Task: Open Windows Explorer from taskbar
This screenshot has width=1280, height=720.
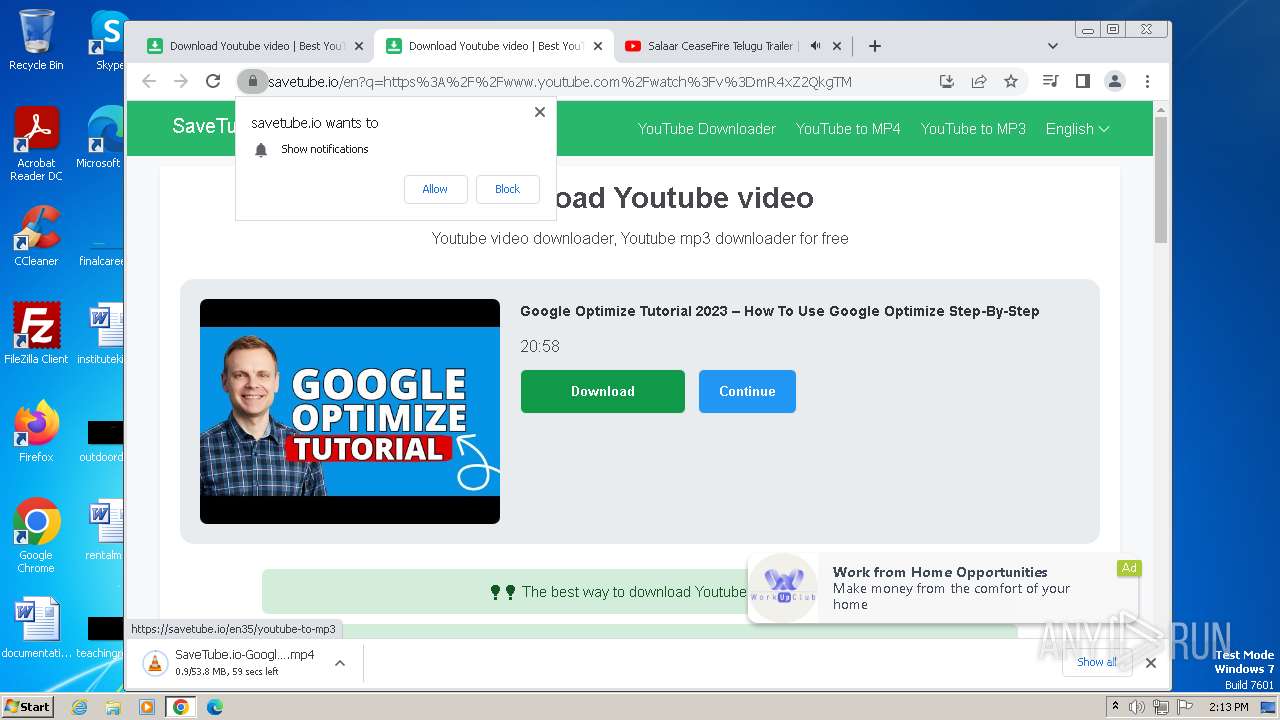Action: (x=113, y=707)
